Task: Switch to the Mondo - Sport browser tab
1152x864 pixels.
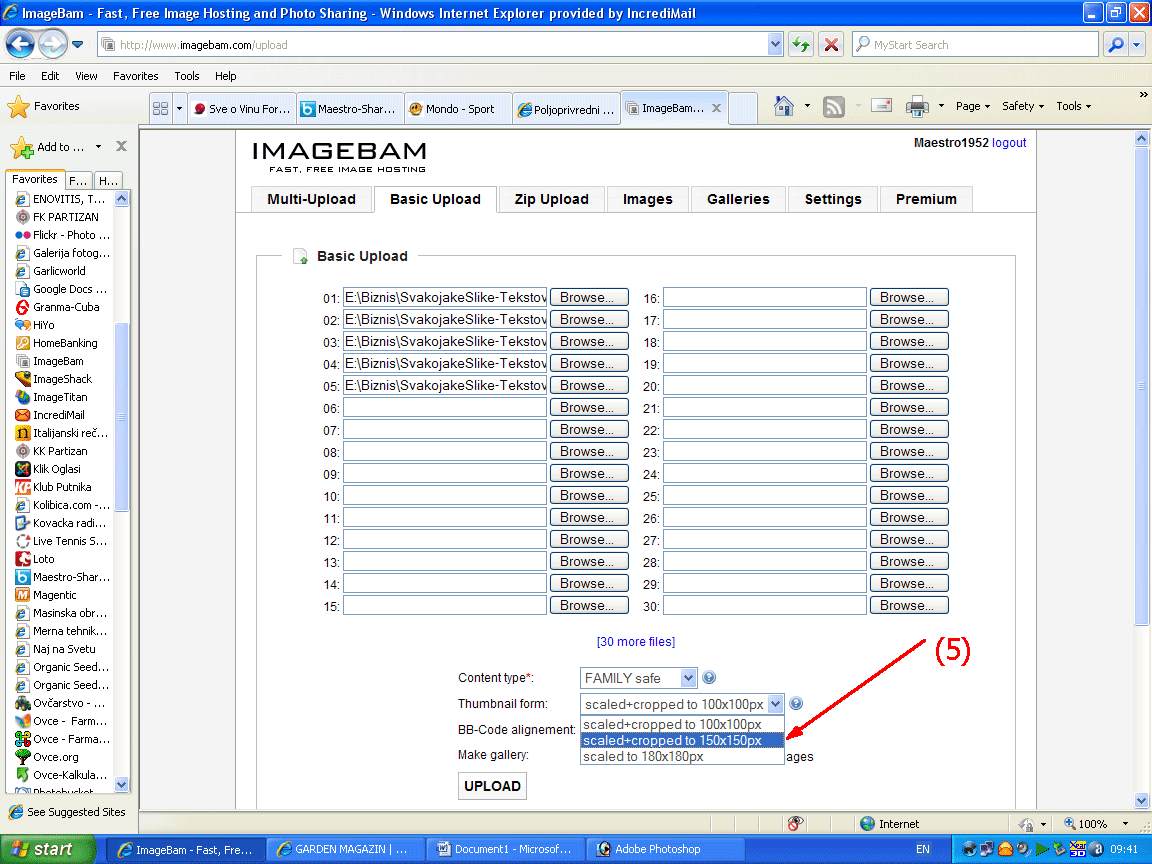Action: (x=458, y=109)
